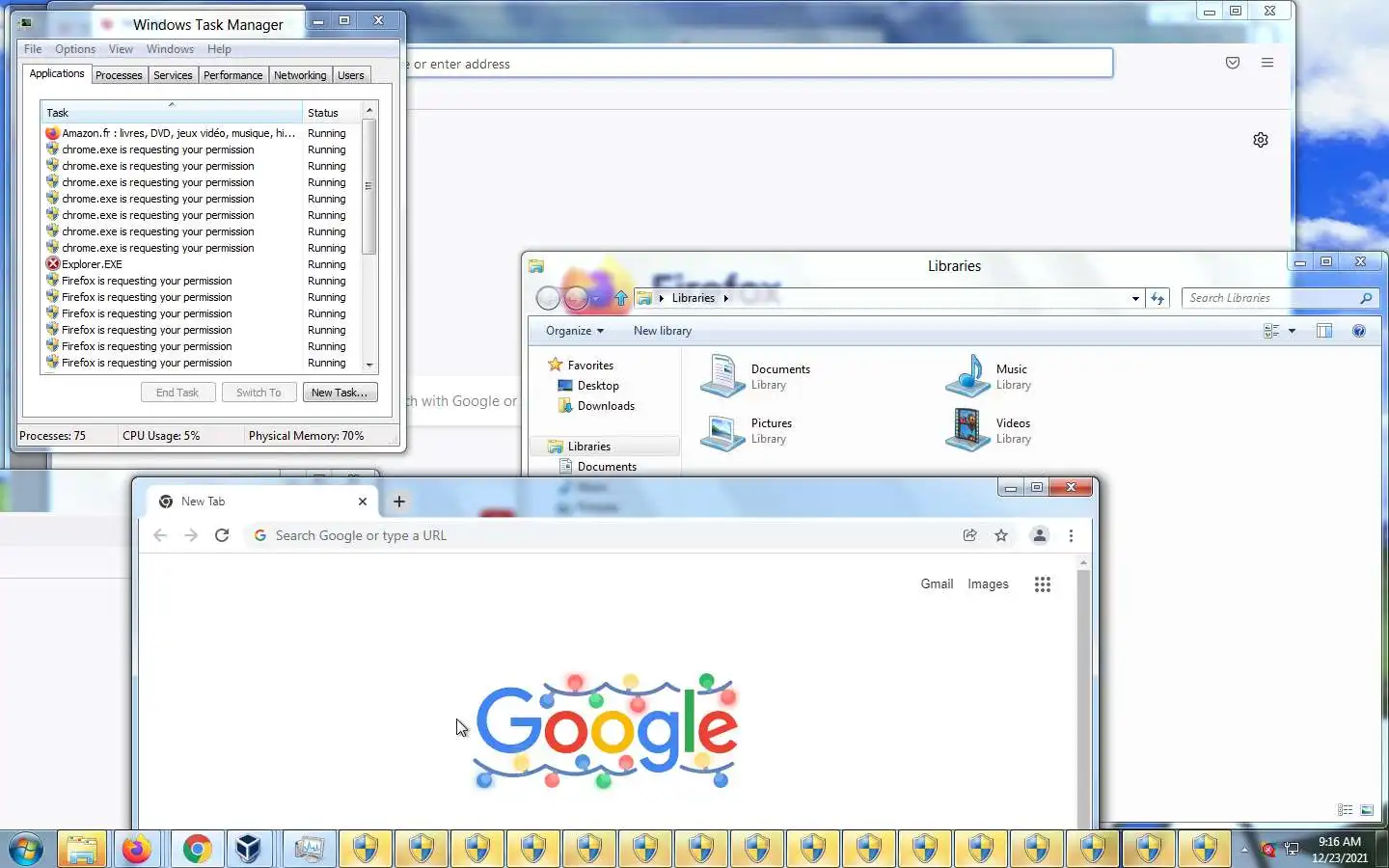This screenshot has width=1389, height=868.
Task: Bookmark this tab with the star icon
Action: coord(1001,535)
